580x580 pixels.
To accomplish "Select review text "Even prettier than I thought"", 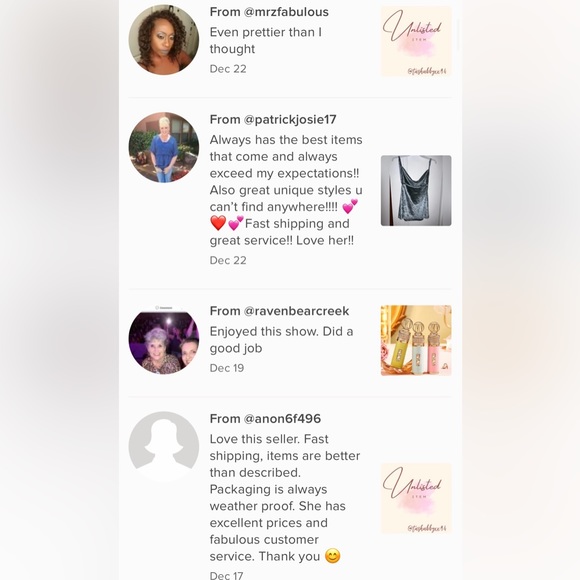I will click(266, 40).
